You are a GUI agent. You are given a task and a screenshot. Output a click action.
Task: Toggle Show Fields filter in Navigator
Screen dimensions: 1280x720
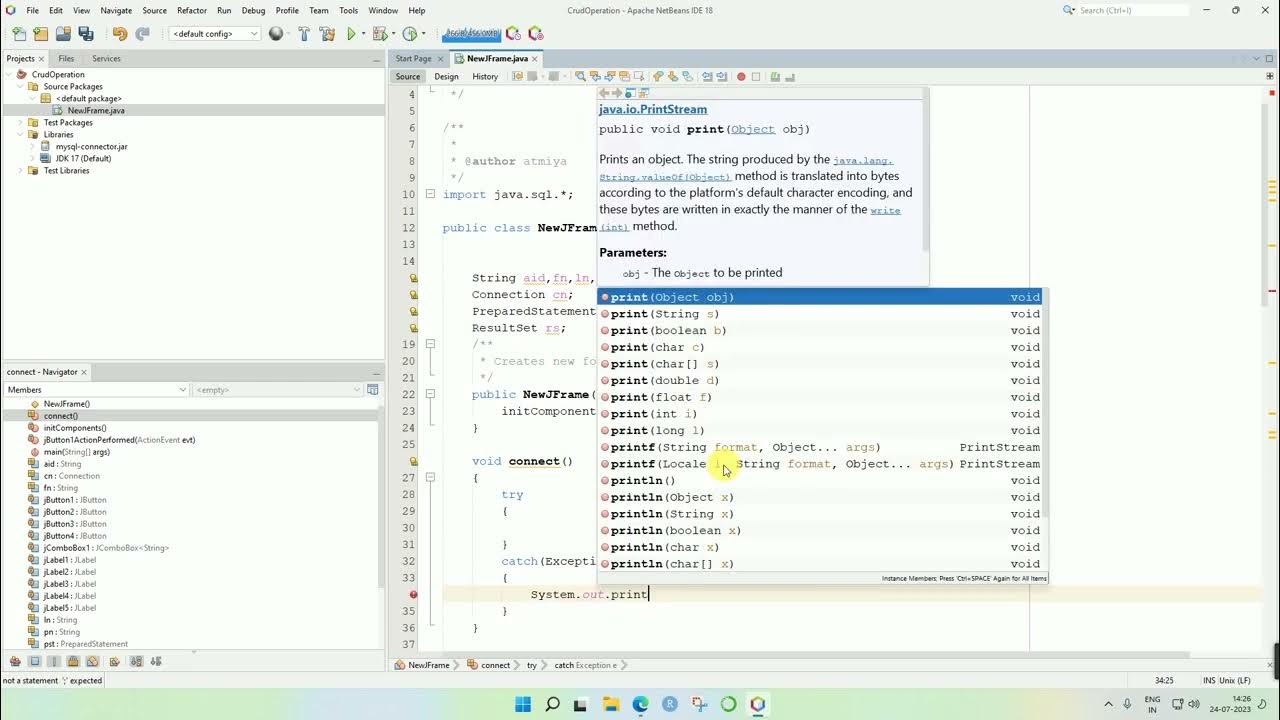click(x=34, y=661)
